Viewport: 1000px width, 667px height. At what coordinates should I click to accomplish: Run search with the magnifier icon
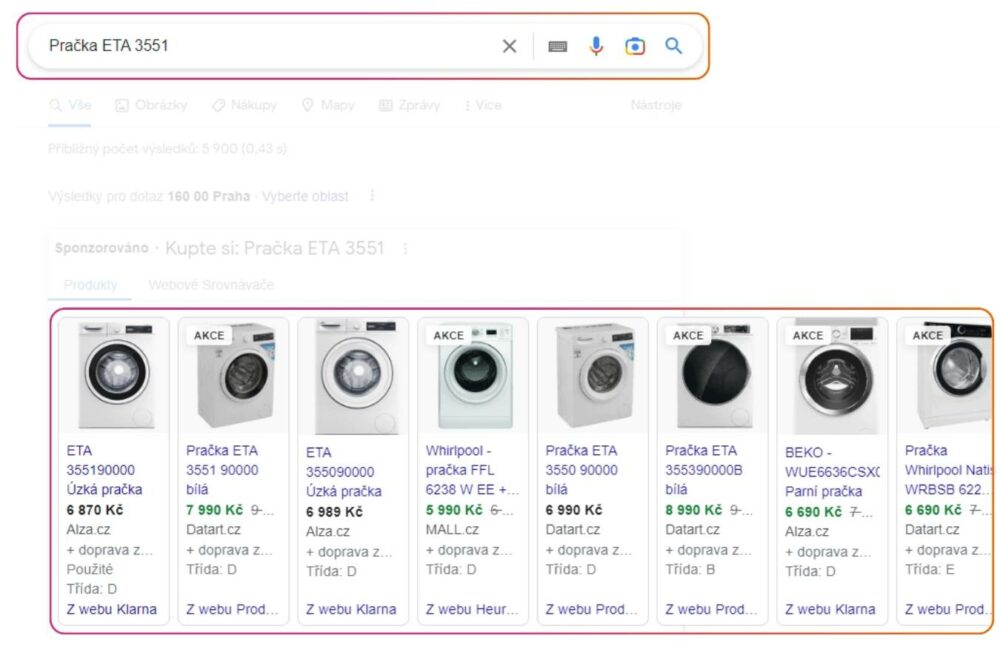673,46
